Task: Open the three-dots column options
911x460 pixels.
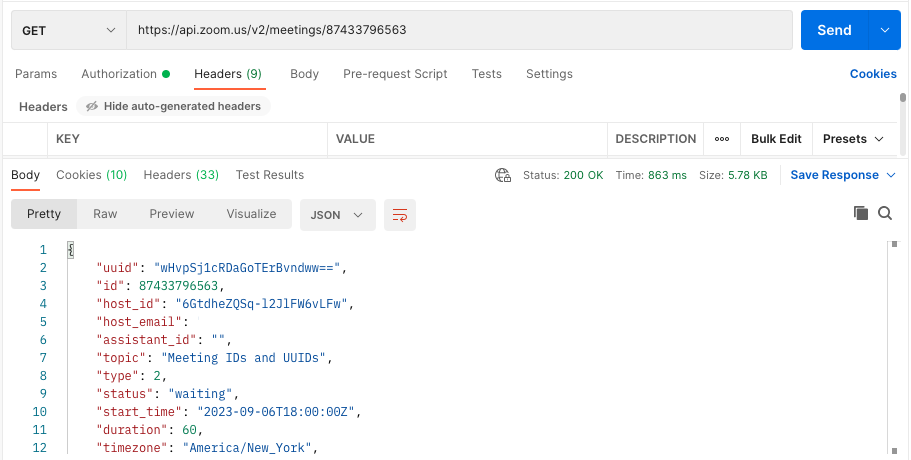Action: click(x=722, y=139)
